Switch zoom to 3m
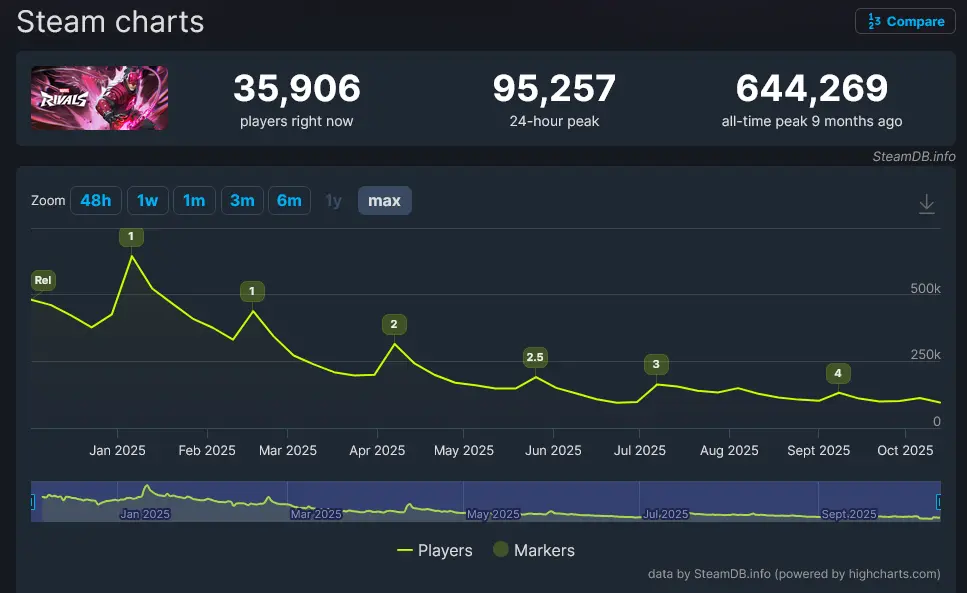The height and width of the screenshot is (593, 967). click(x=242, y=201)
